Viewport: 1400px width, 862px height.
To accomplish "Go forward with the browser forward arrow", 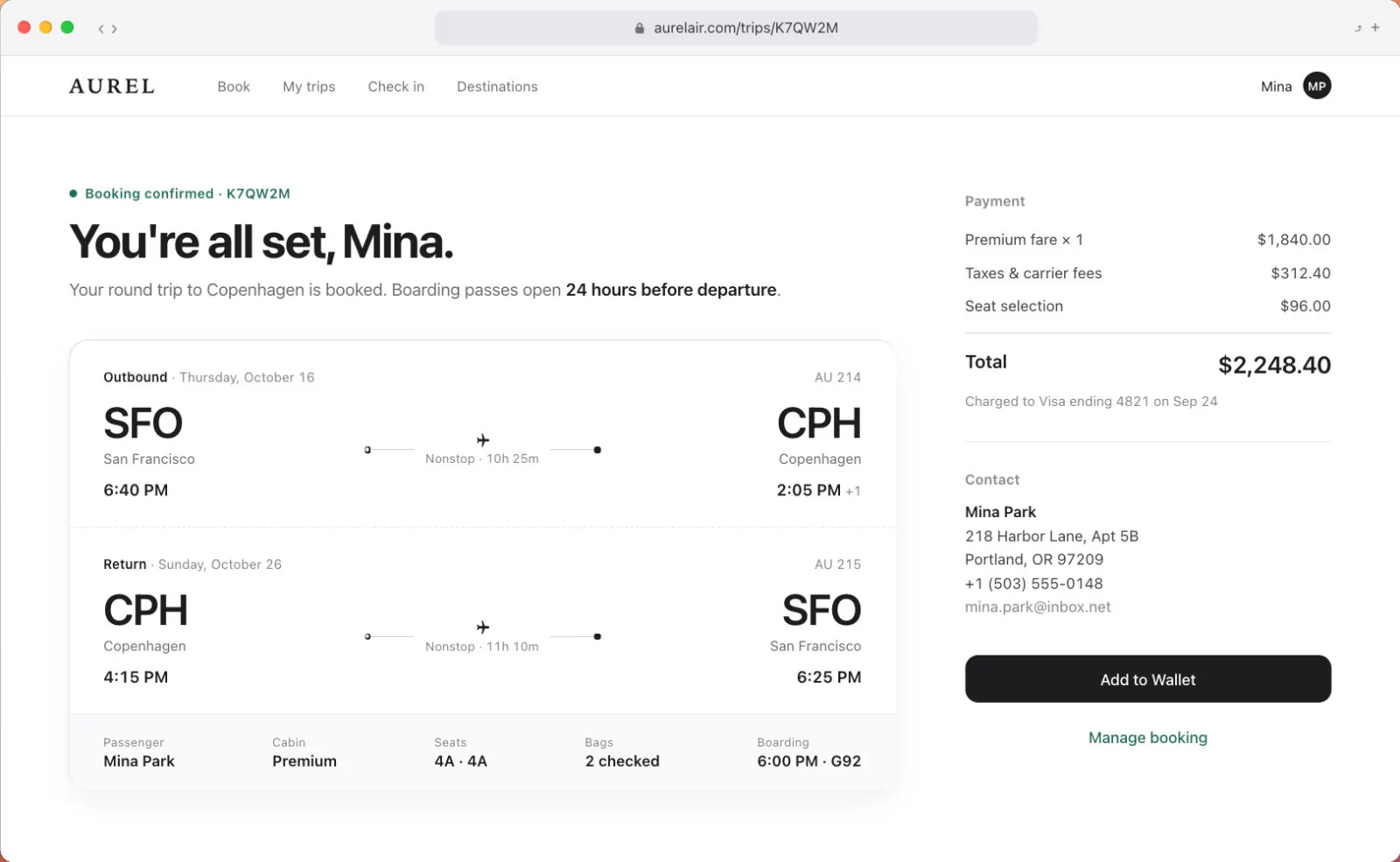I will [x=115, y=29].
